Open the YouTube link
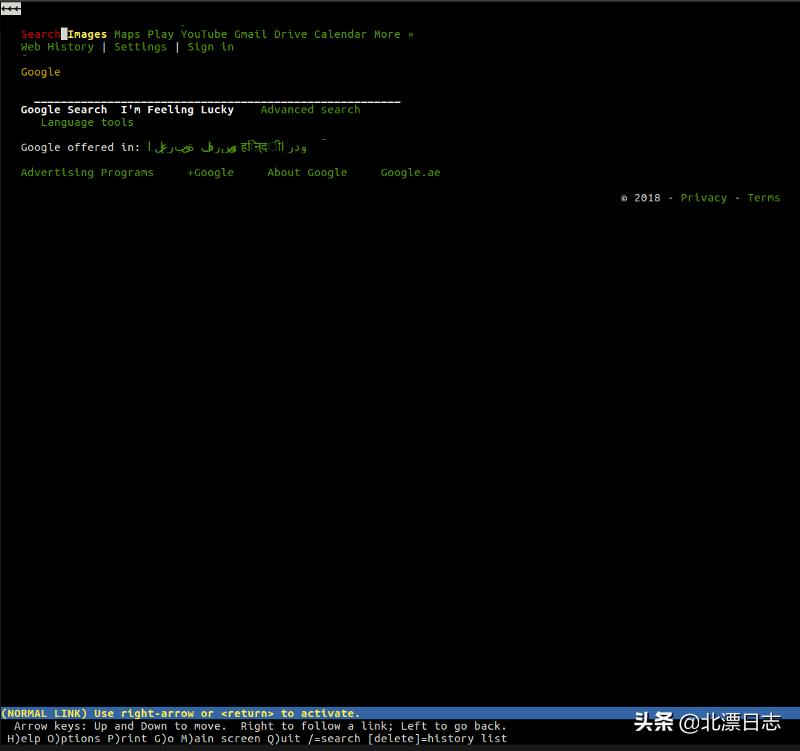The width and height of the screenshot is (800, 751). point(204,34)
